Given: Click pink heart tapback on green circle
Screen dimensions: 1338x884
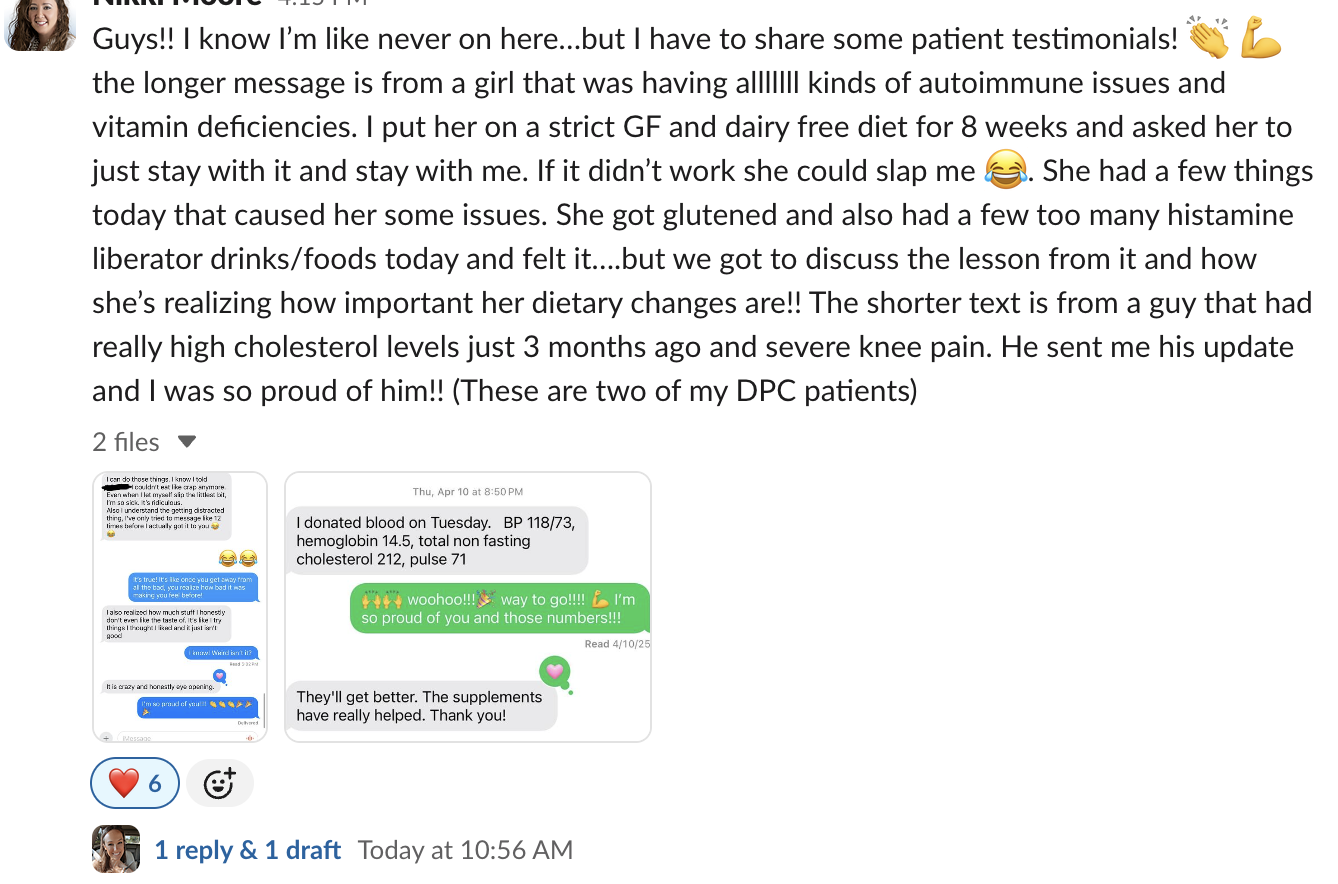Looking at the screenshot, I should click(x=554, y=671).
